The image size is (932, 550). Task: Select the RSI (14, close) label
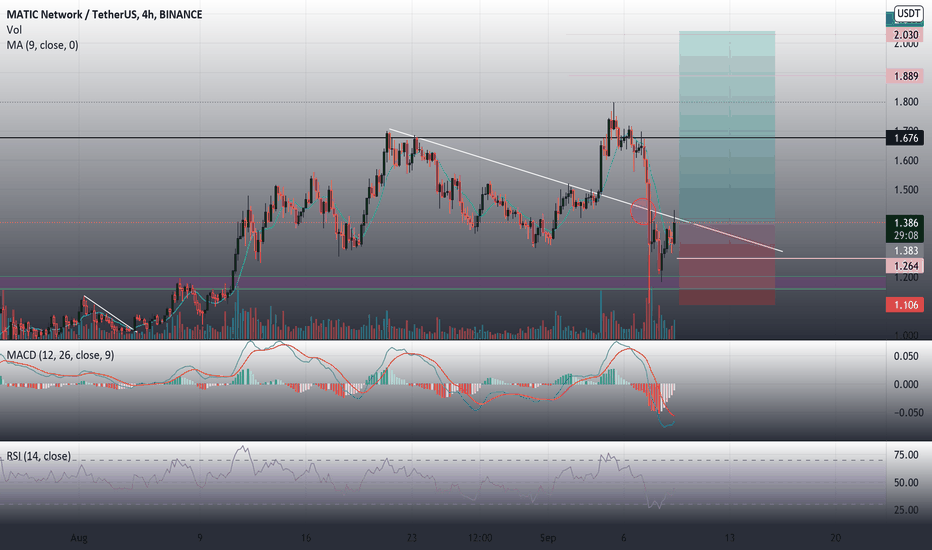tap(39, 456)
